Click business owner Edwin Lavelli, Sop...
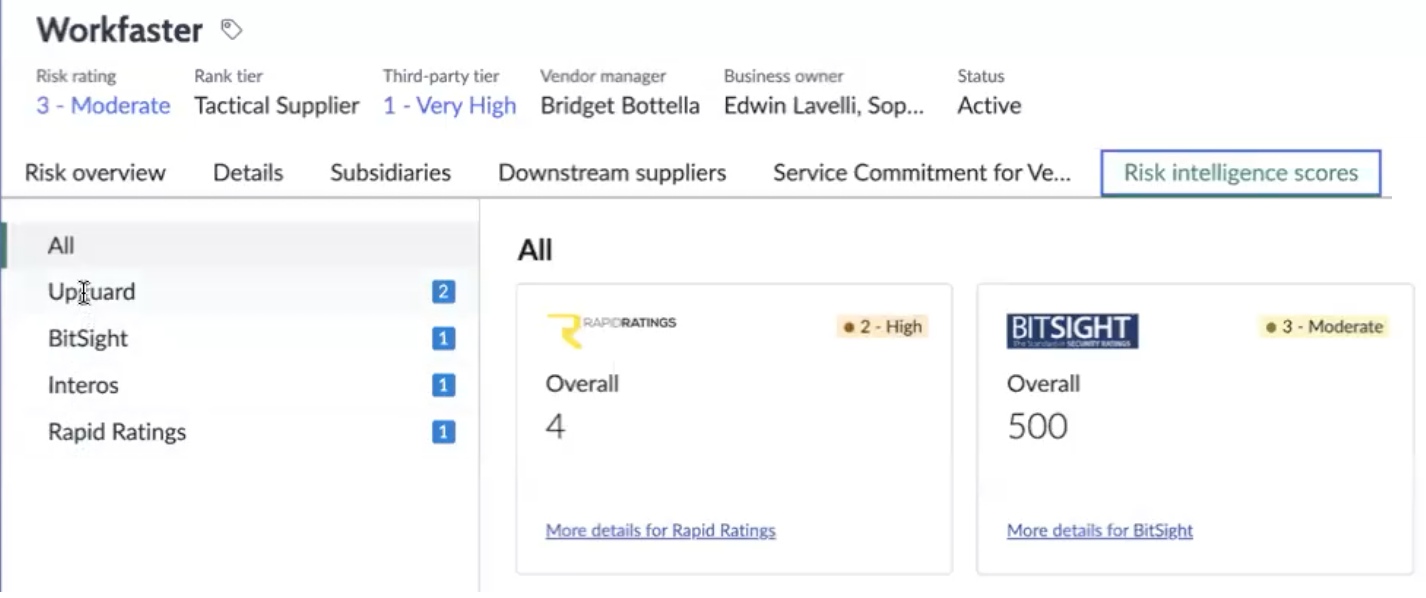The width and height of the screenshot is (1426, 598). pos(824,106)
